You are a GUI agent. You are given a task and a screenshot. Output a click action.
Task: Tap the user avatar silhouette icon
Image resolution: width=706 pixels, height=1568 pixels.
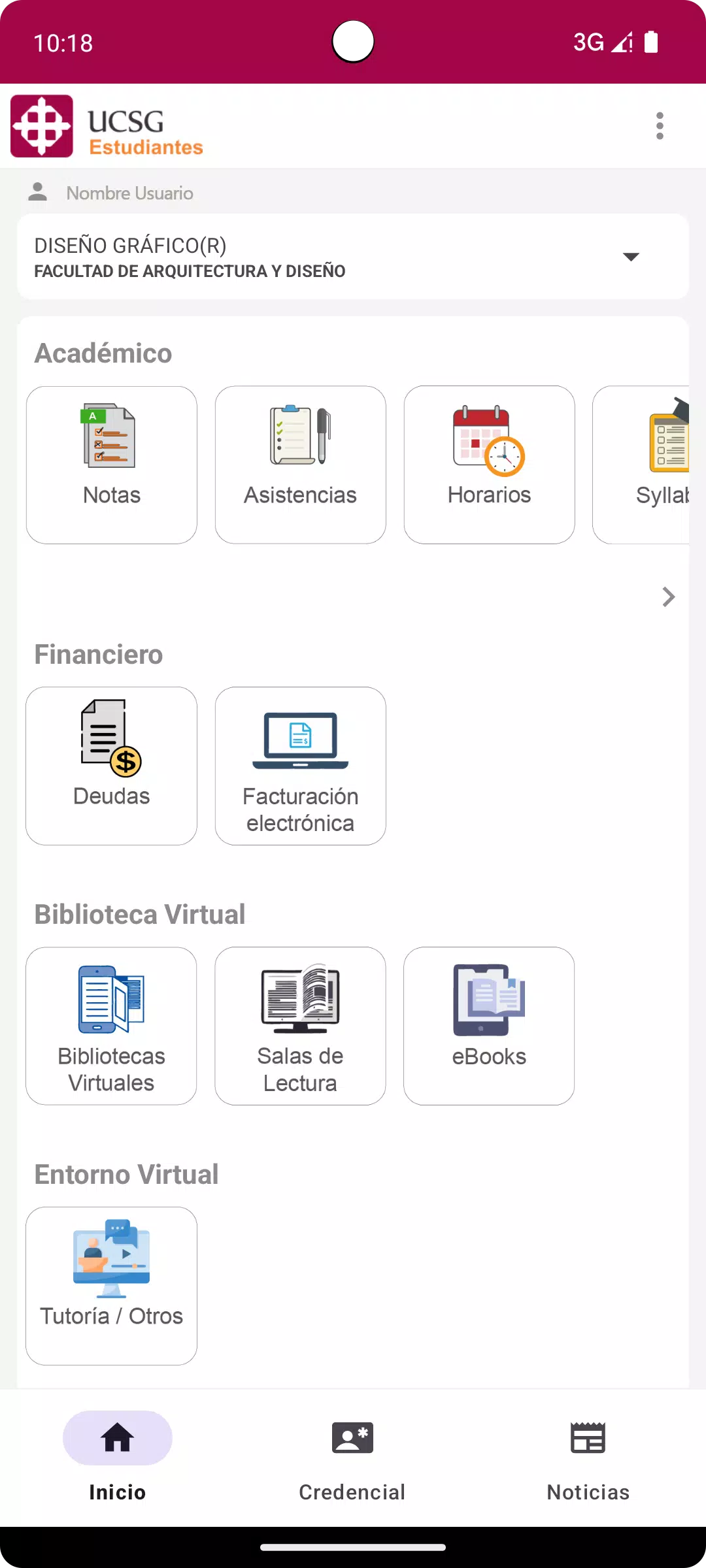coord(38,192)
